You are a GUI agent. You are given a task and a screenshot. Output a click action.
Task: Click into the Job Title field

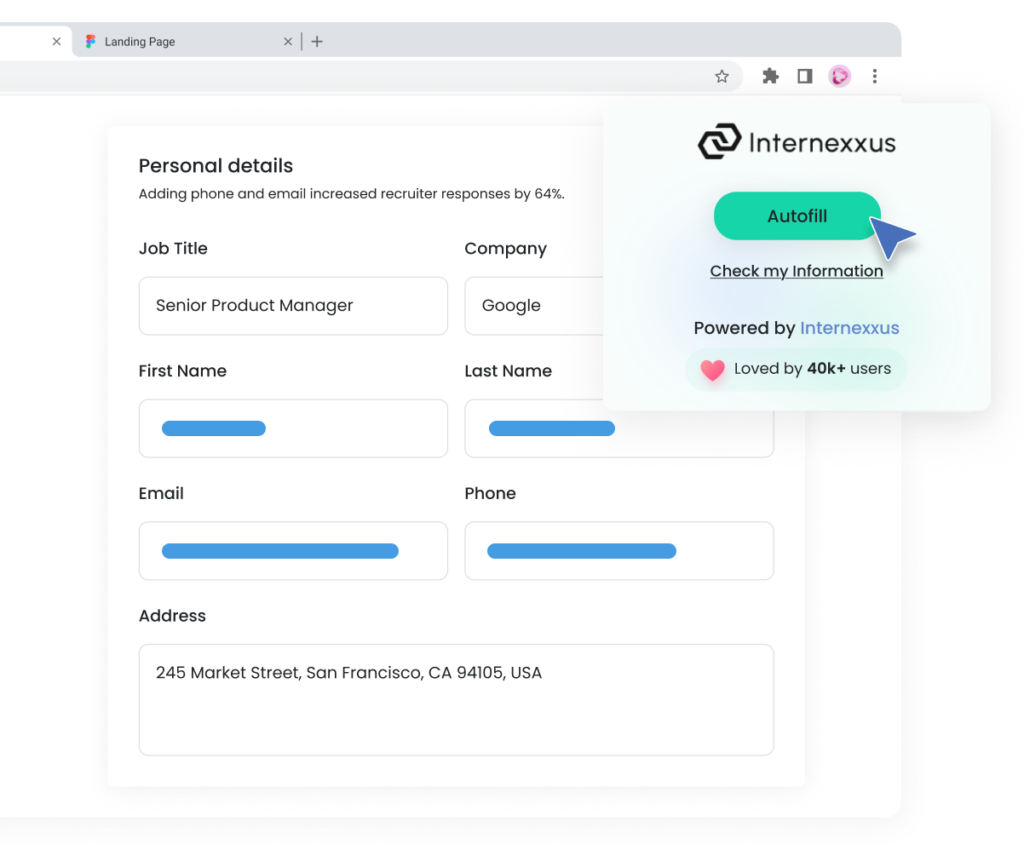[293, 306]
